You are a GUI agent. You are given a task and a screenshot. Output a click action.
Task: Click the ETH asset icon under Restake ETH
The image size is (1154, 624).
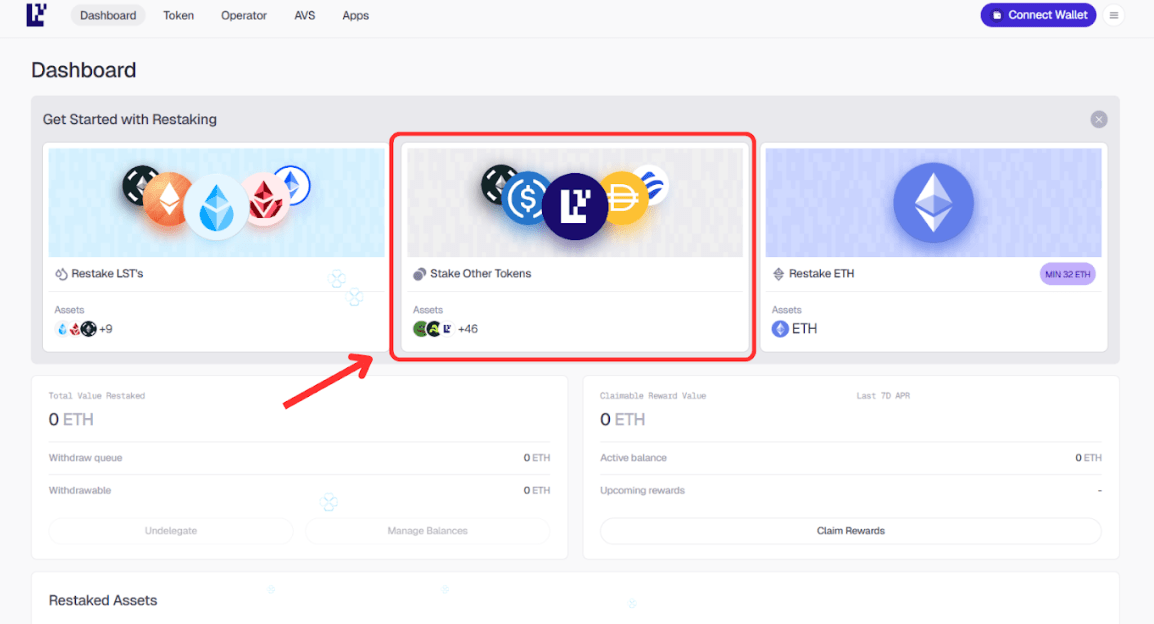(780, 329)
